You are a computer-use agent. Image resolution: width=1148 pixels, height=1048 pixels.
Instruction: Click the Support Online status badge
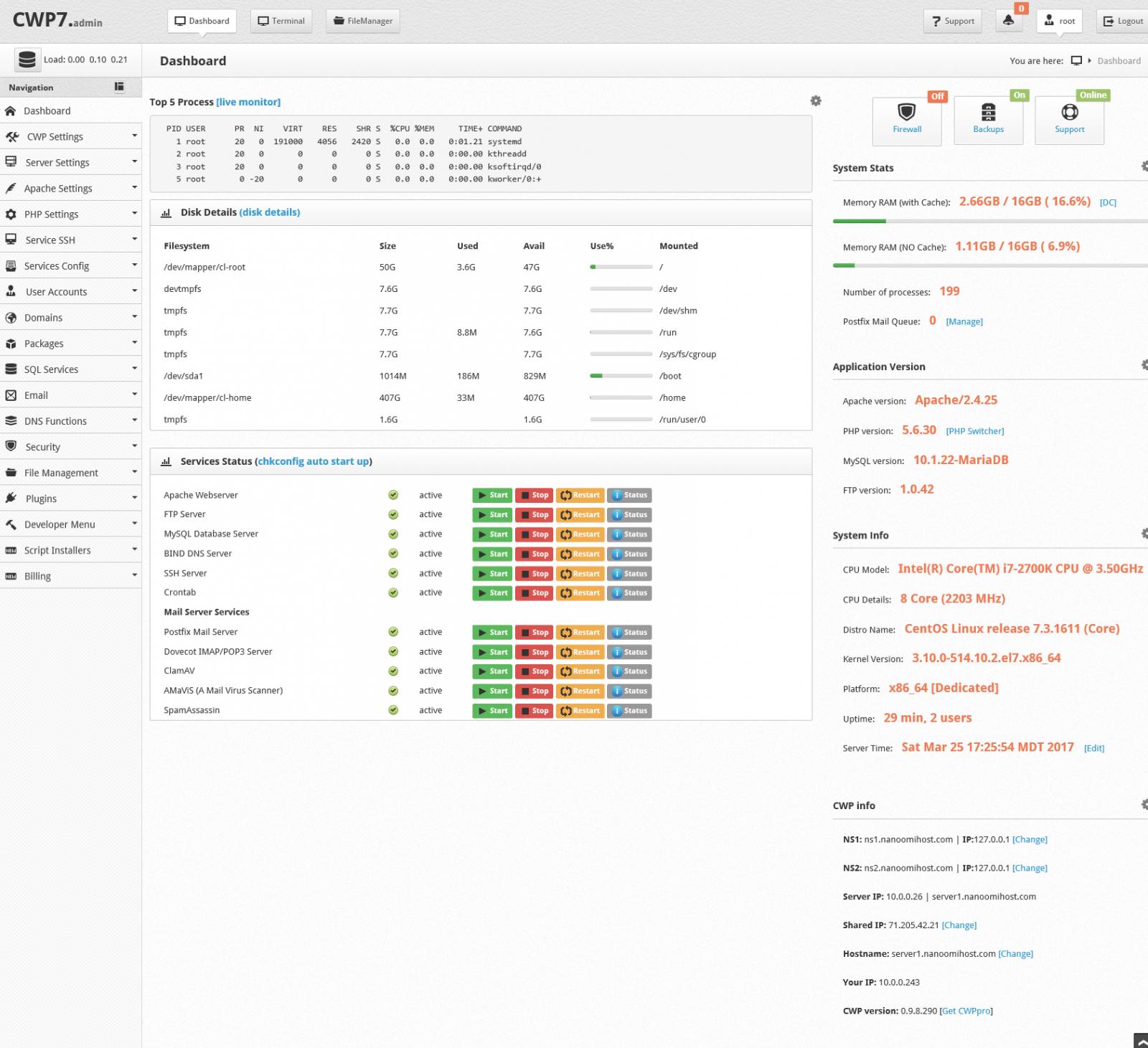pyautogui.click(x=1093, y=95)
